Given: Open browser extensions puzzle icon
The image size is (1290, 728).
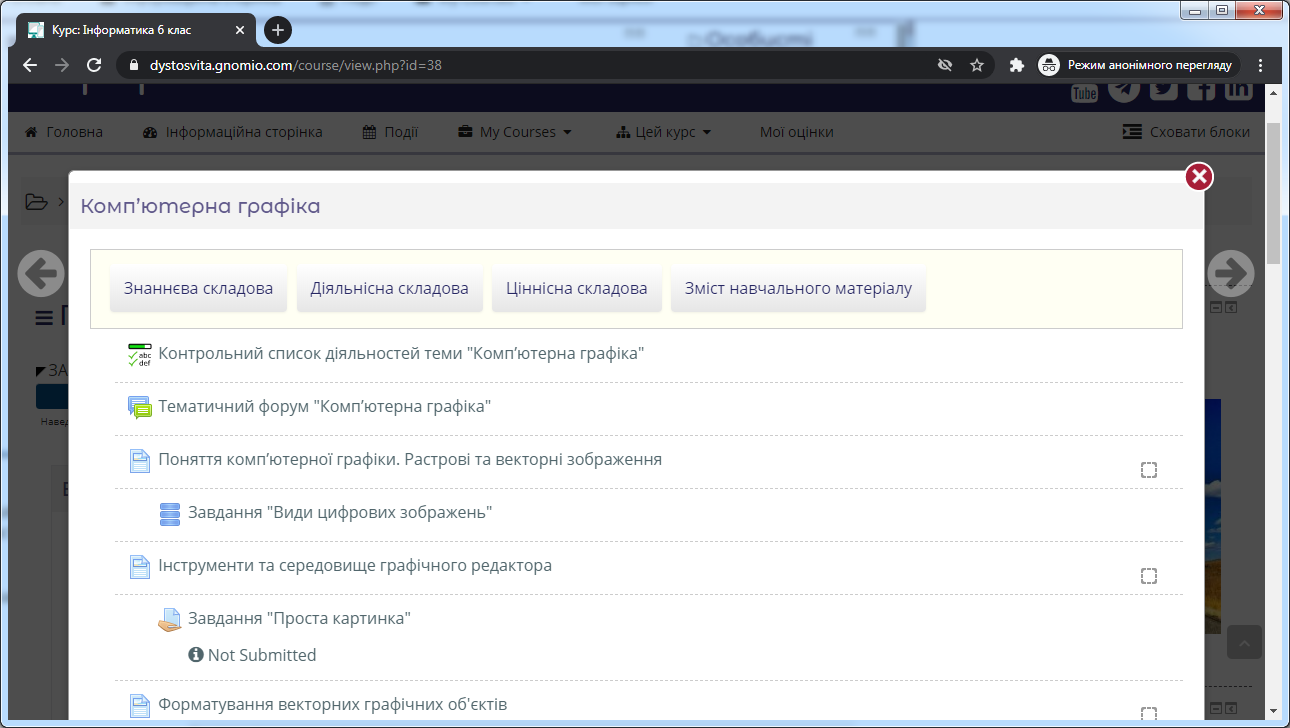Looking at the screenshot, I should (x=1017, y=65).
